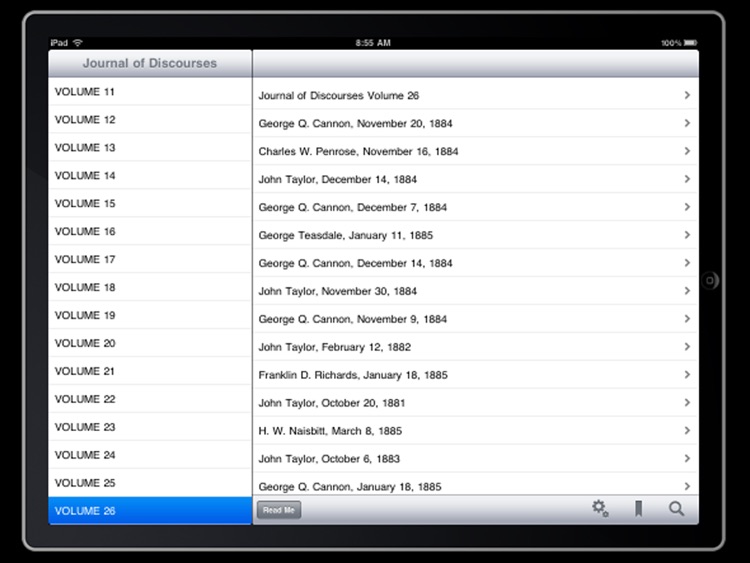Open Franklin D. Richards, January 18, 1885
750x563 pixels.
[475, 375]
